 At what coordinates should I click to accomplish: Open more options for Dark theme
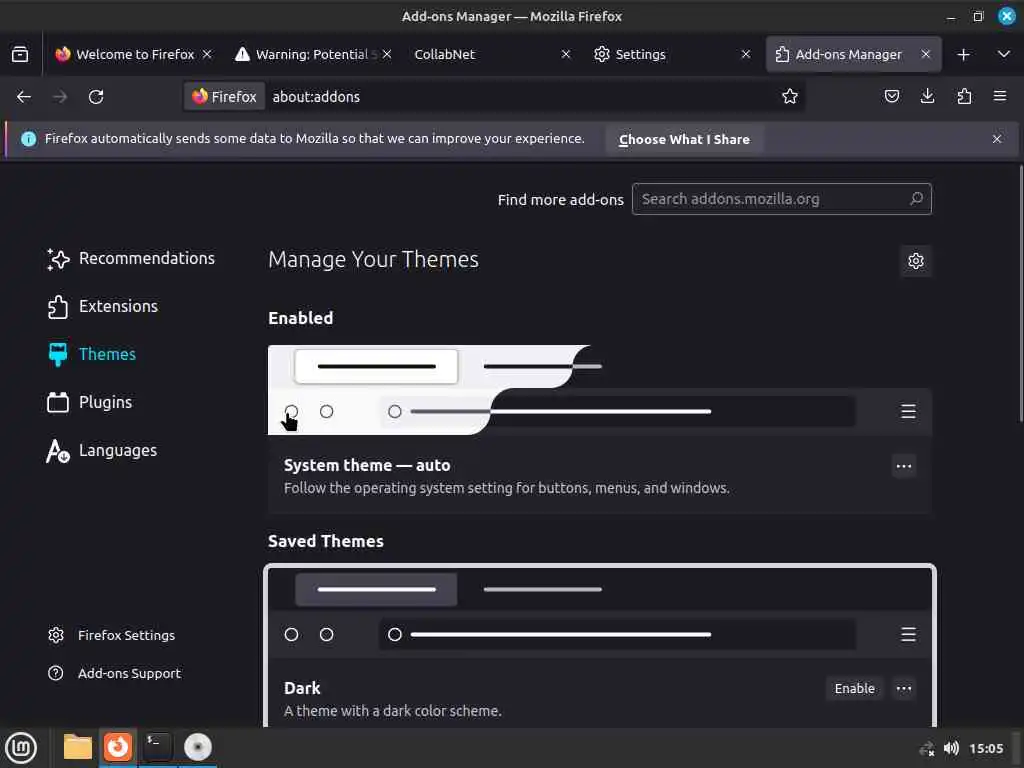click(x=904, y=688)
